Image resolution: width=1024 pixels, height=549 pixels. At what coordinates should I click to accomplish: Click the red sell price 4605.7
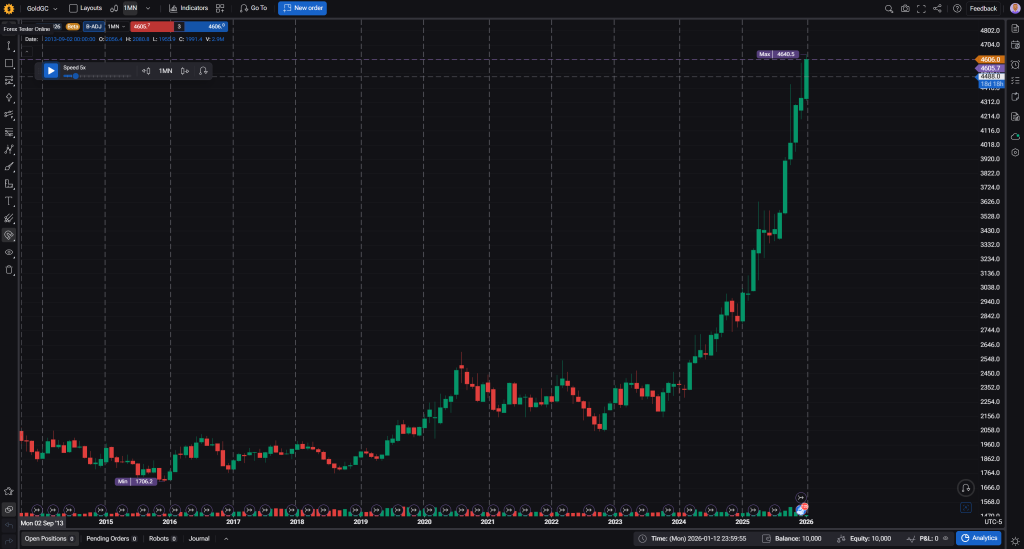(x=152, y=27)
